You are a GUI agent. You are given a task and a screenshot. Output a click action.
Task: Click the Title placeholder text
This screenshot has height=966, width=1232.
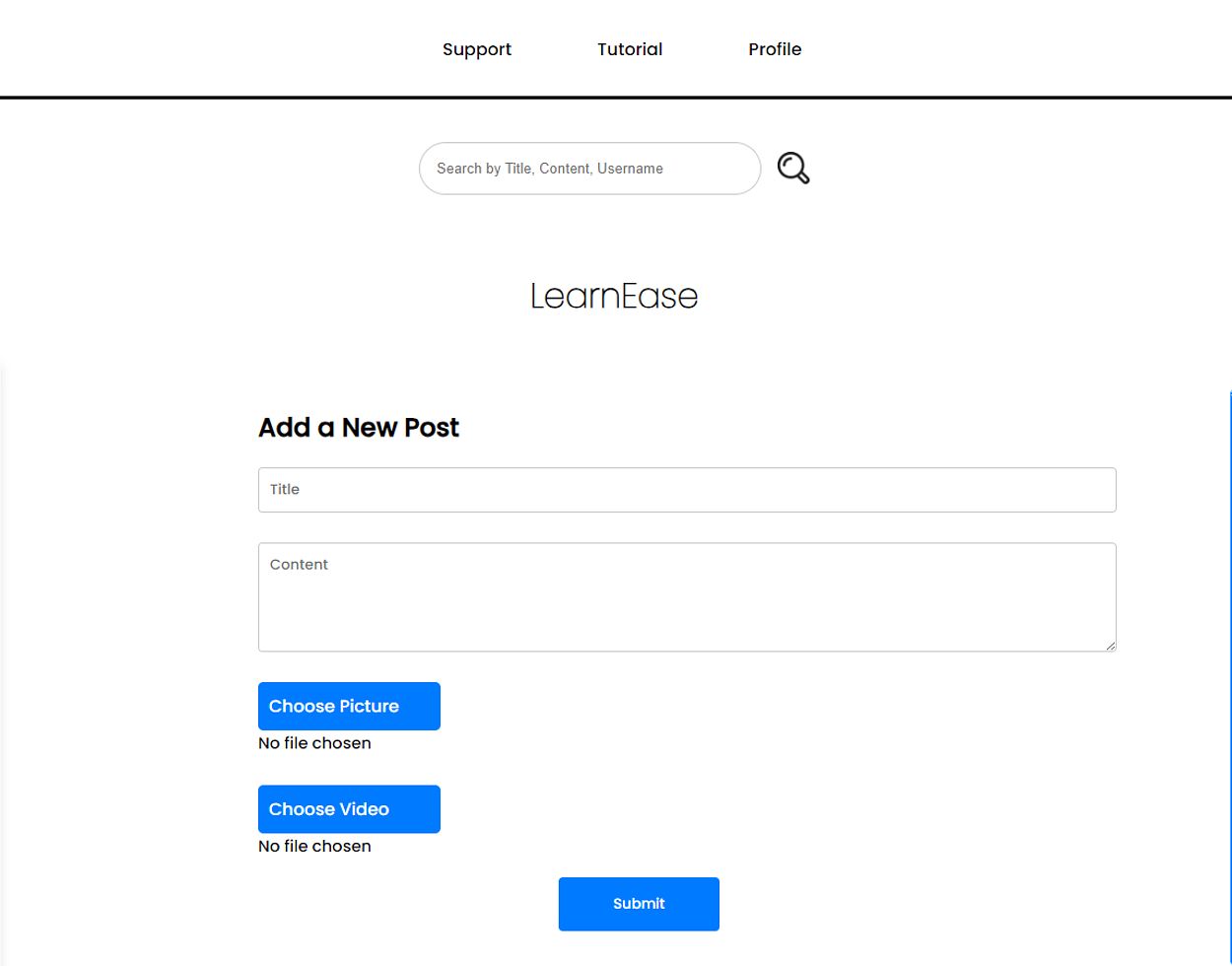pyautogui.click(x=285, y=490)
